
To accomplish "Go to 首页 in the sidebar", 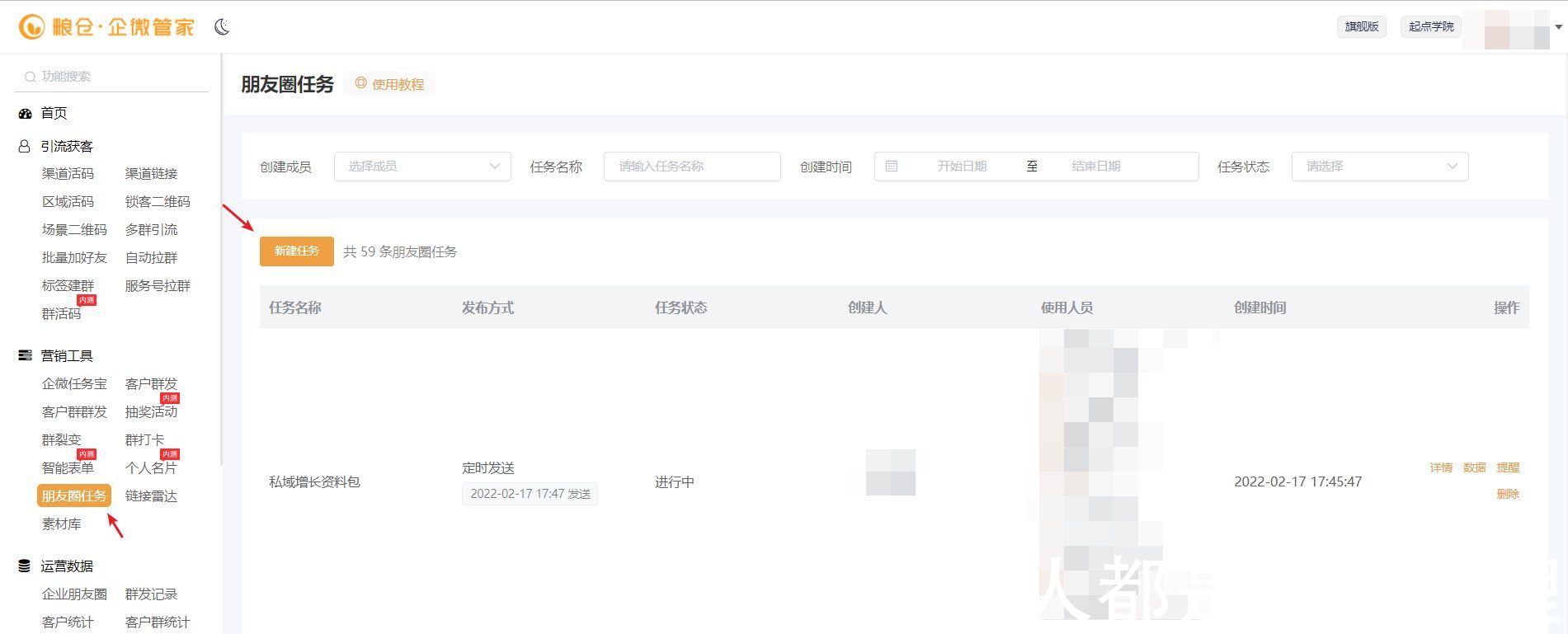I will pyautogui.click(x=54, y=113).
